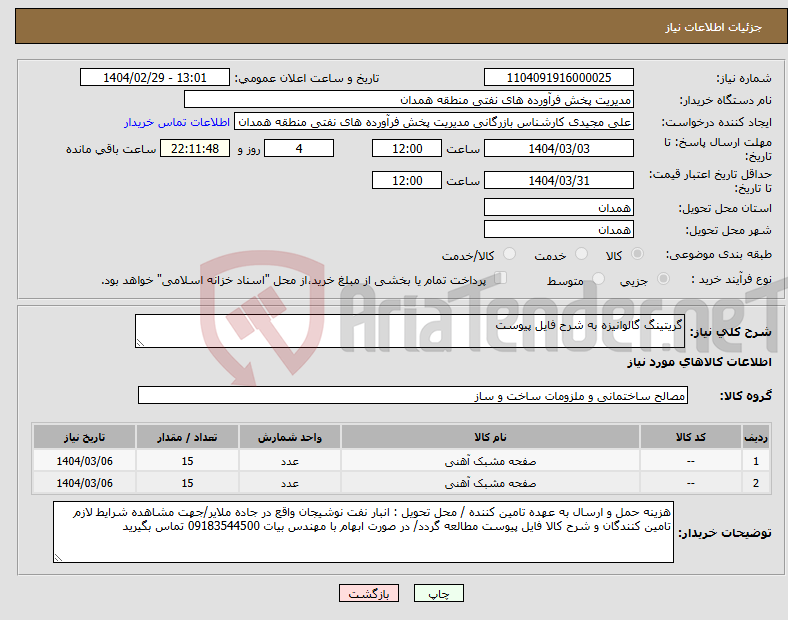Viewport: 788px width, 620px height.
Task: Click the چاپ (print) button
Action: click(438, 593)
